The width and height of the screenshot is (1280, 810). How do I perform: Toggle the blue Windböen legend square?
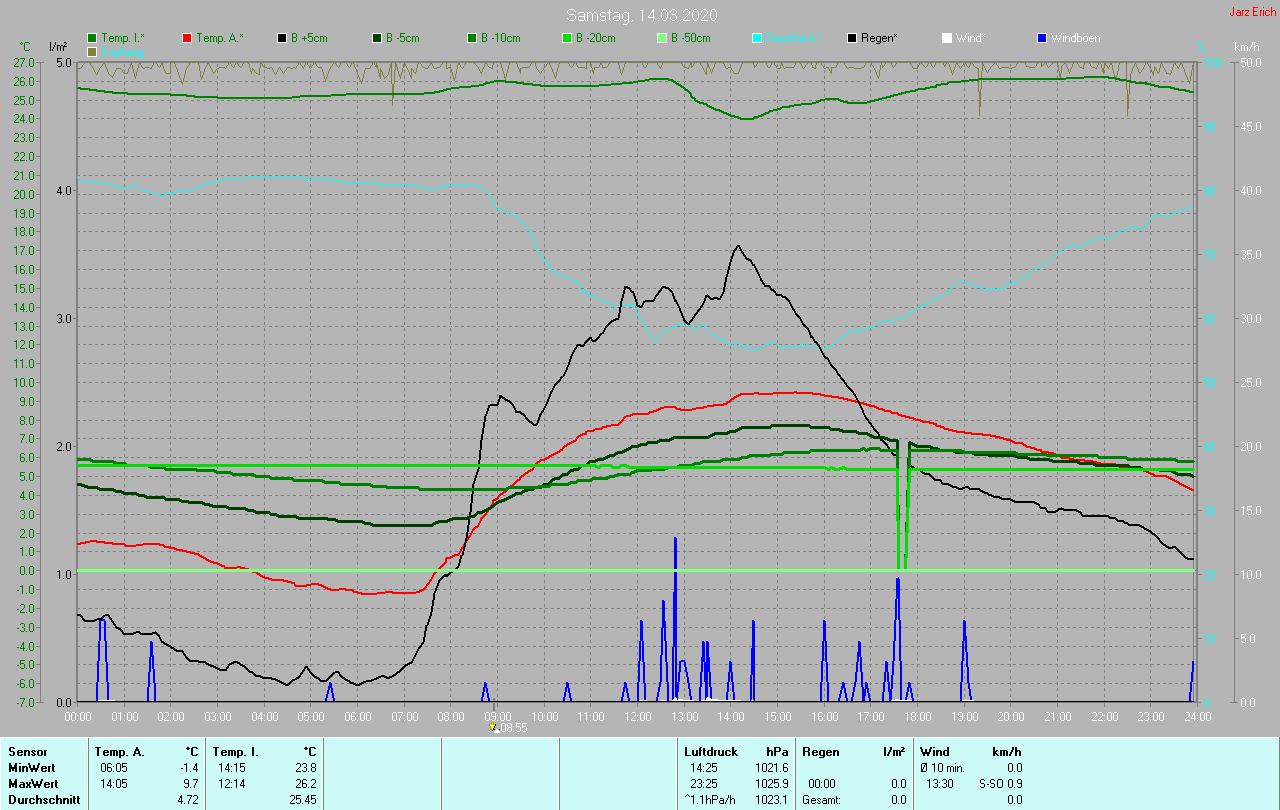(1042, 38)
